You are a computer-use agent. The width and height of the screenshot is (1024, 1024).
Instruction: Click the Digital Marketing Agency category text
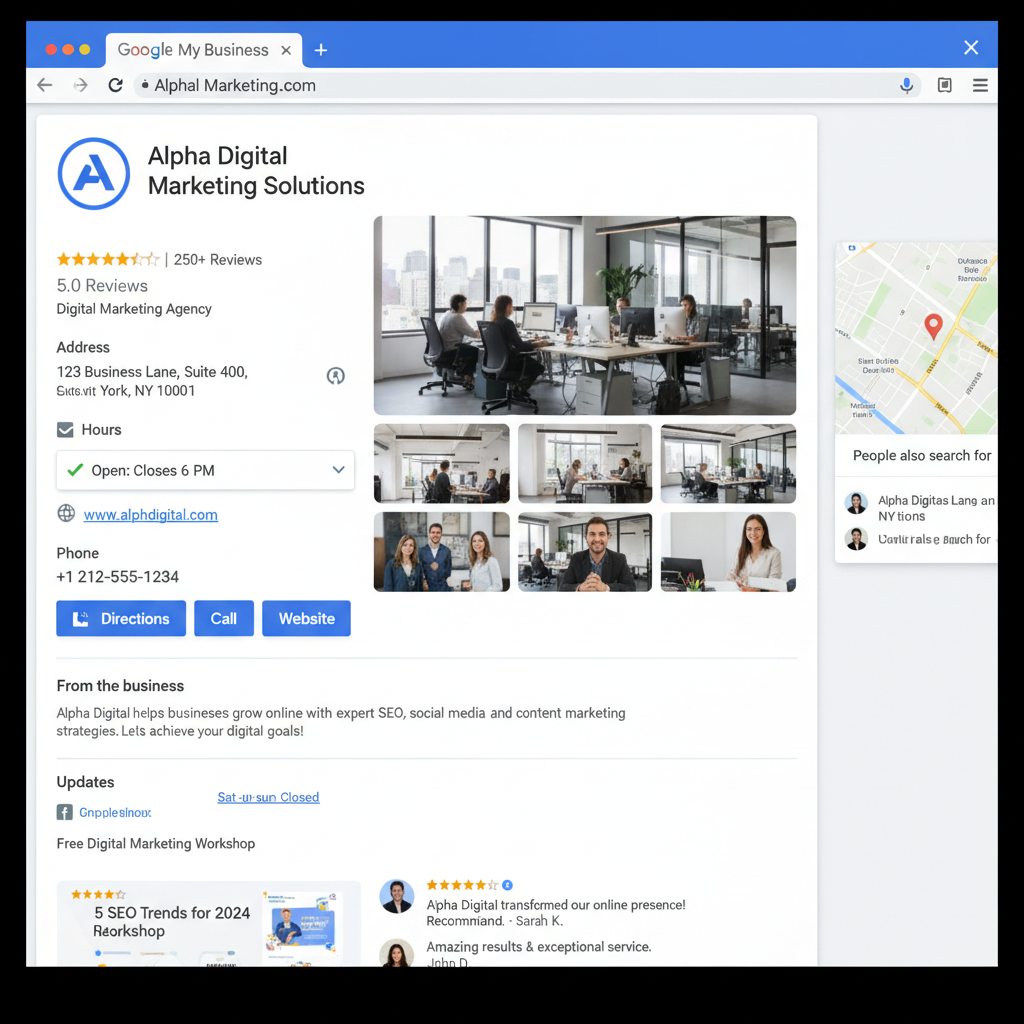click(x=134, y=309)
